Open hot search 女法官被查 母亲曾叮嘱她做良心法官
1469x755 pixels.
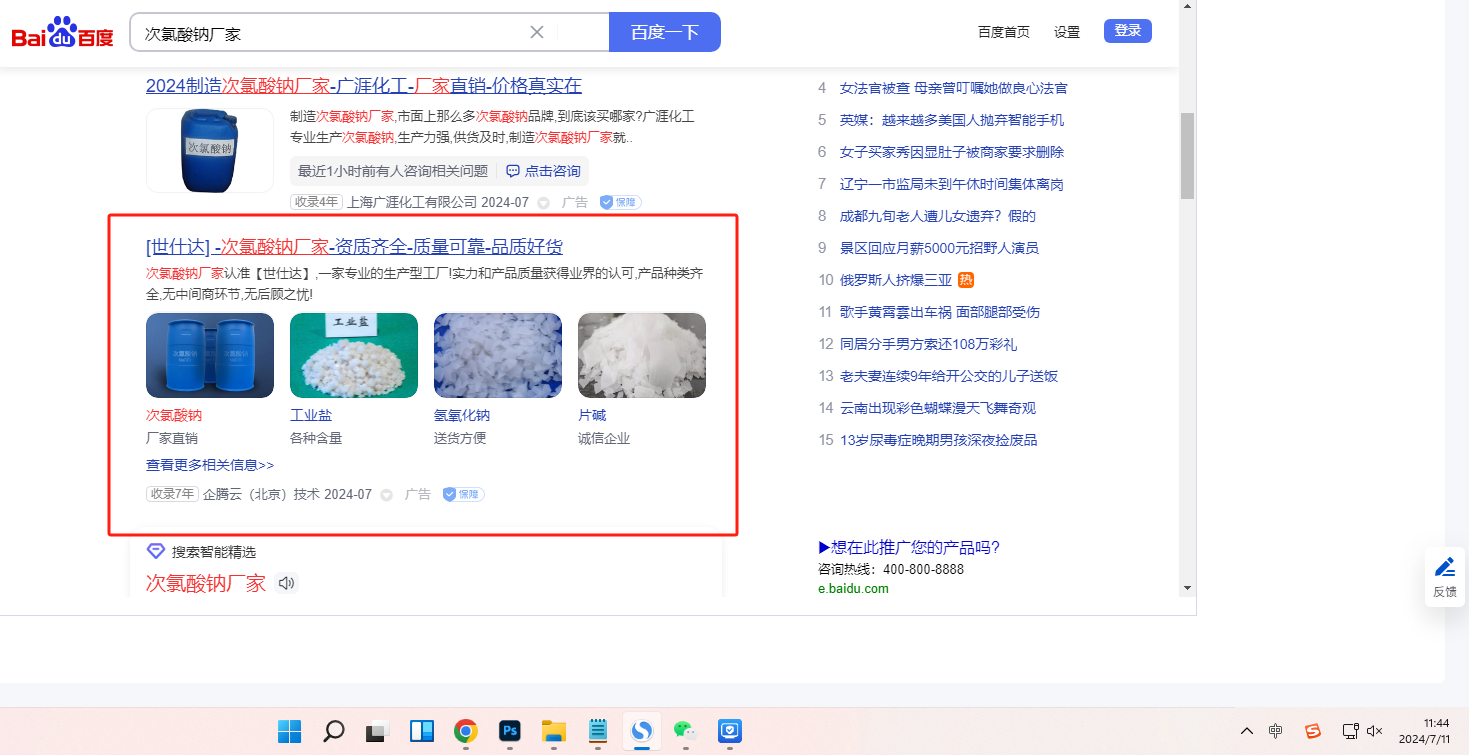click(954, 88)
